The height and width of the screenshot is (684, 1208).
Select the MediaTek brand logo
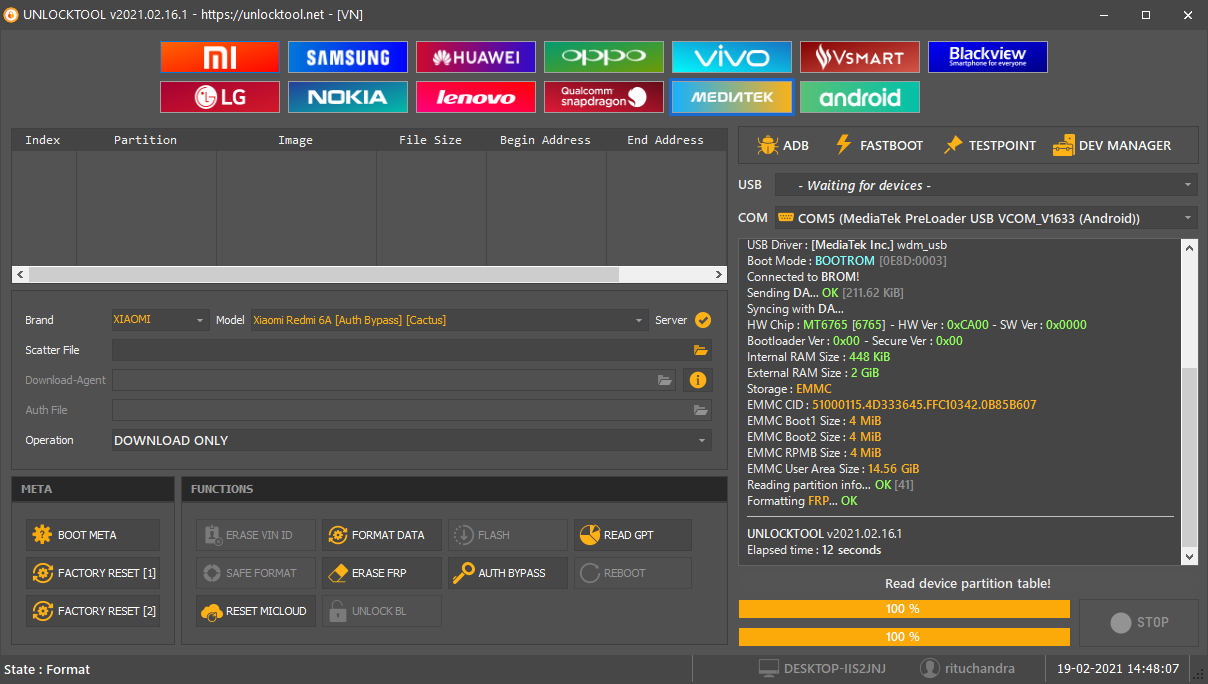tap(732, 97)
